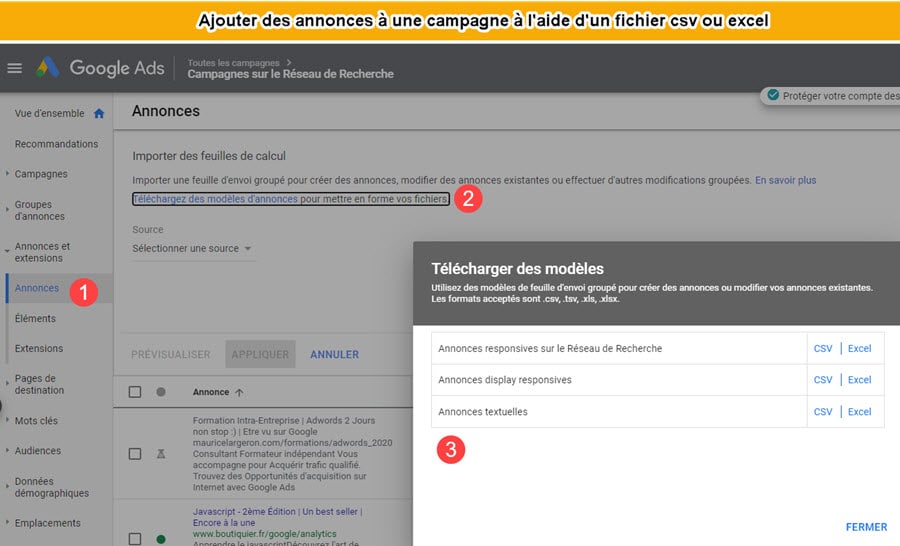
Task: Open Vue d'ensemble in sidebar
Action: (49, 114)
